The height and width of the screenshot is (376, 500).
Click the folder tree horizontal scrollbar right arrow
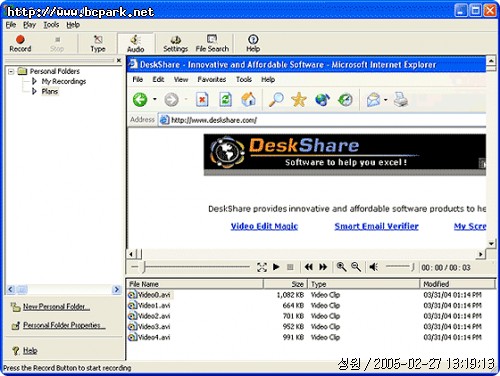(x=117, y=290)
